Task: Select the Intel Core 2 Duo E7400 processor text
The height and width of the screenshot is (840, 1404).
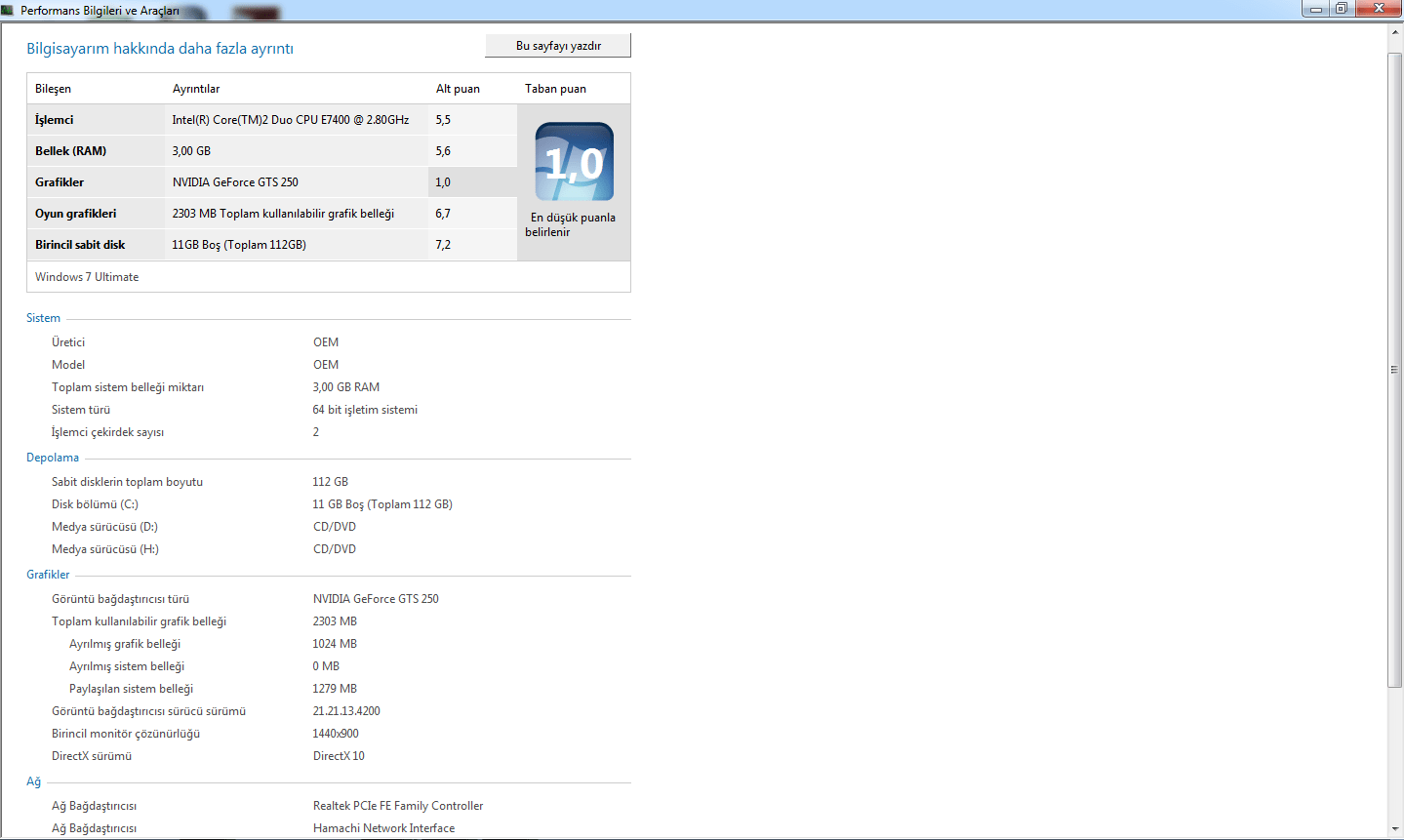Action: (291, 120)
